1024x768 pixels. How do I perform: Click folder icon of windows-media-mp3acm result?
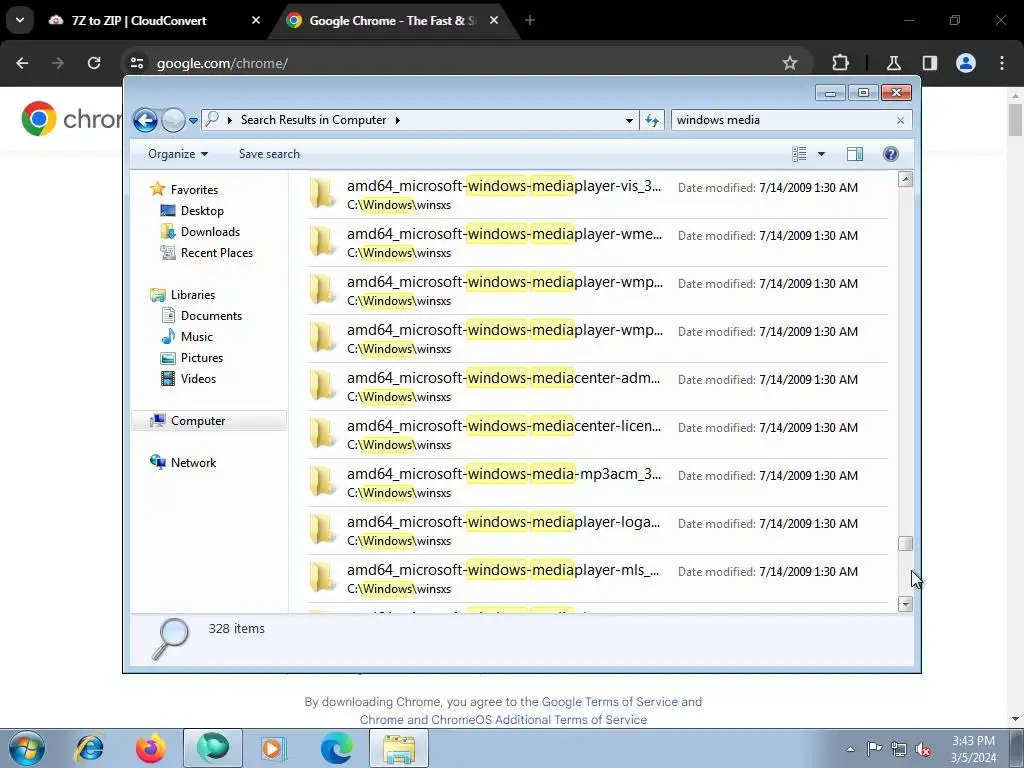pyautogui.click(x=323, y=481)
